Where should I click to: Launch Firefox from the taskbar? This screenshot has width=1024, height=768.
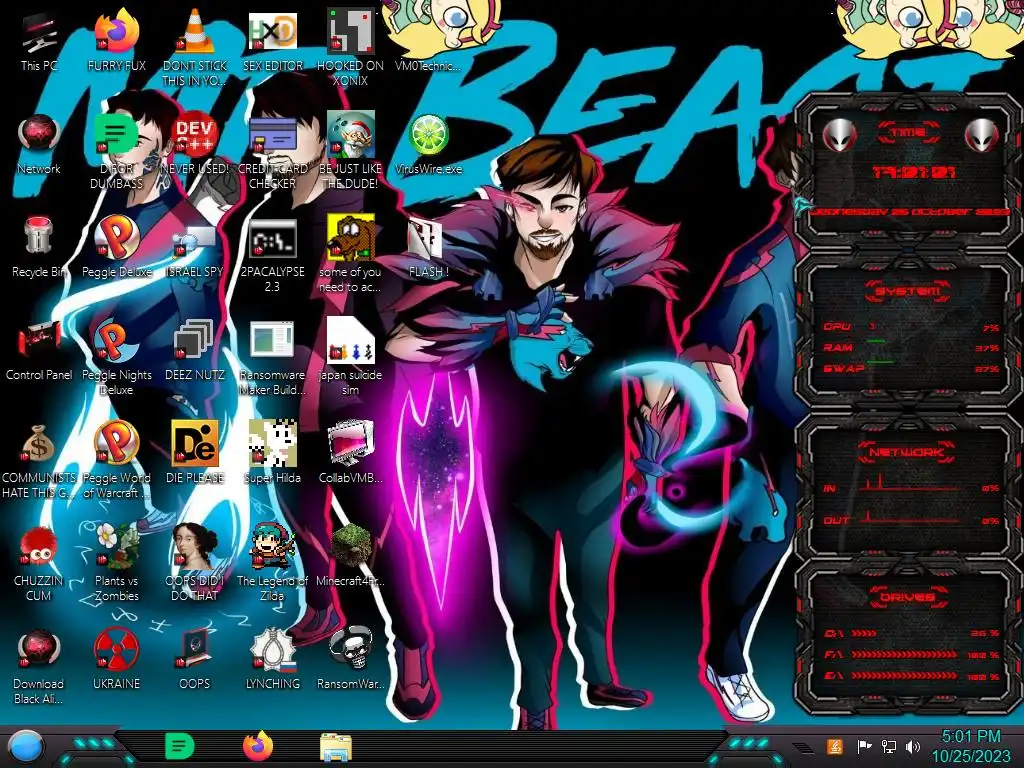258,746
